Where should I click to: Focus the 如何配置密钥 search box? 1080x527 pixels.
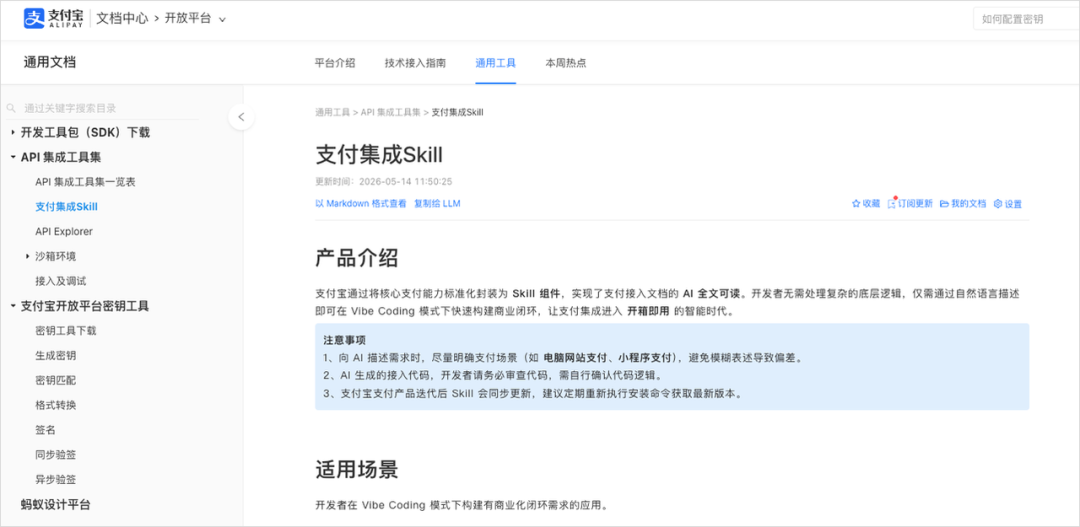(x=1026, y=19)
